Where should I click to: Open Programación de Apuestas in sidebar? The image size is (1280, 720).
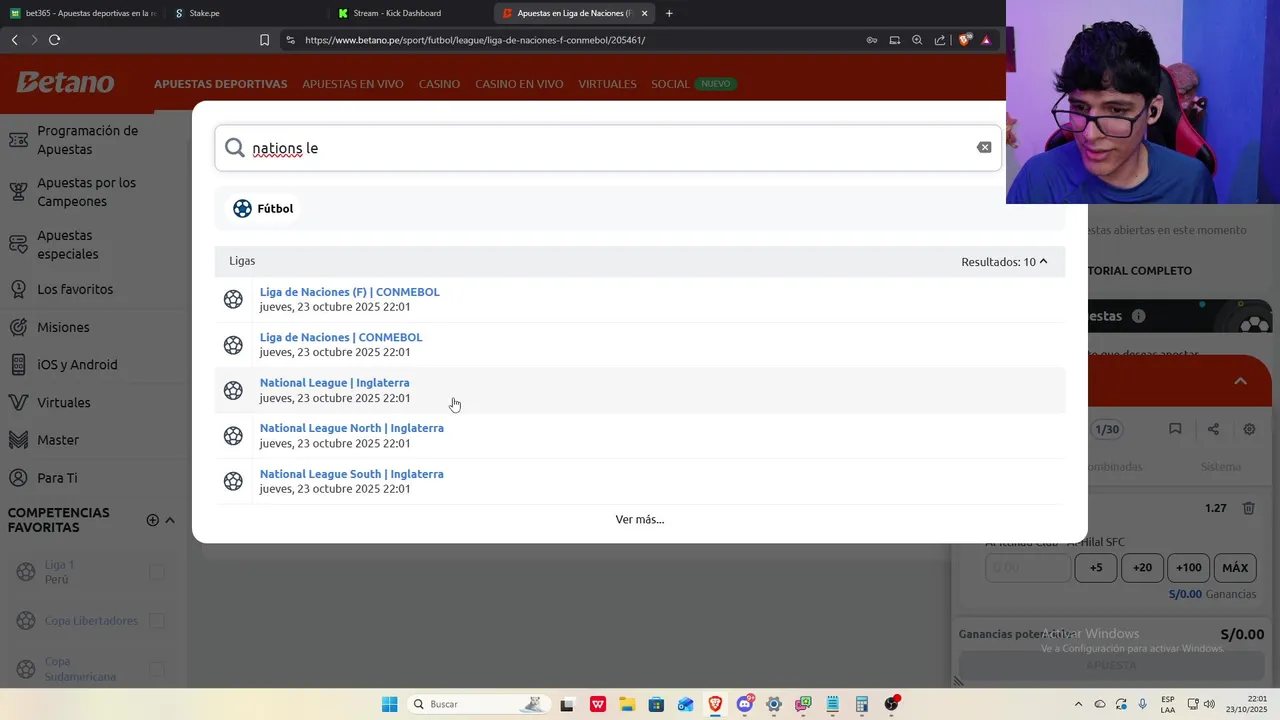click(87, 140)
